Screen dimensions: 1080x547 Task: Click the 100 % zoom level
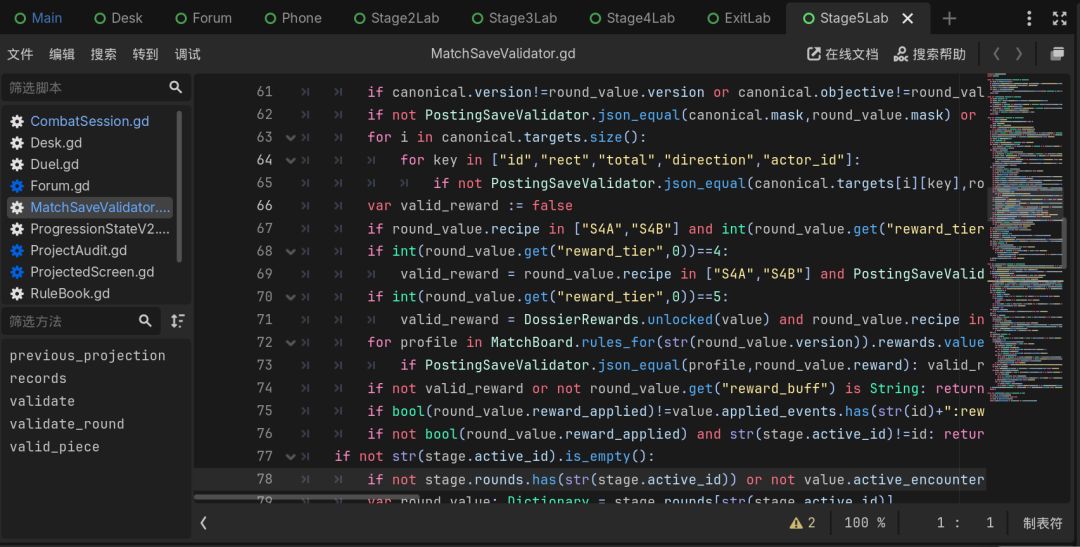coord(864,523)
